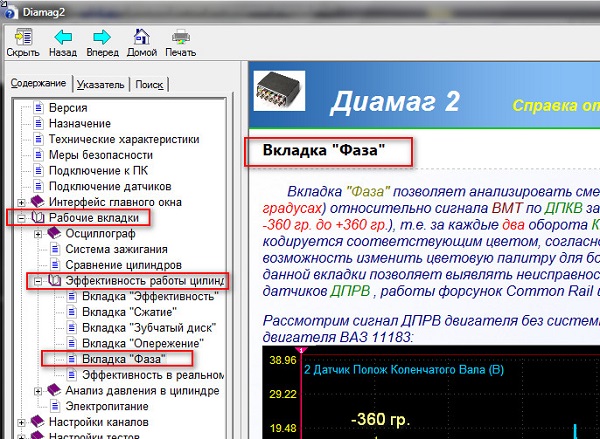The image size is (600, 439).
Task: Click the Вкладка "Сжатие" page icon
Action: pos(72,312)
